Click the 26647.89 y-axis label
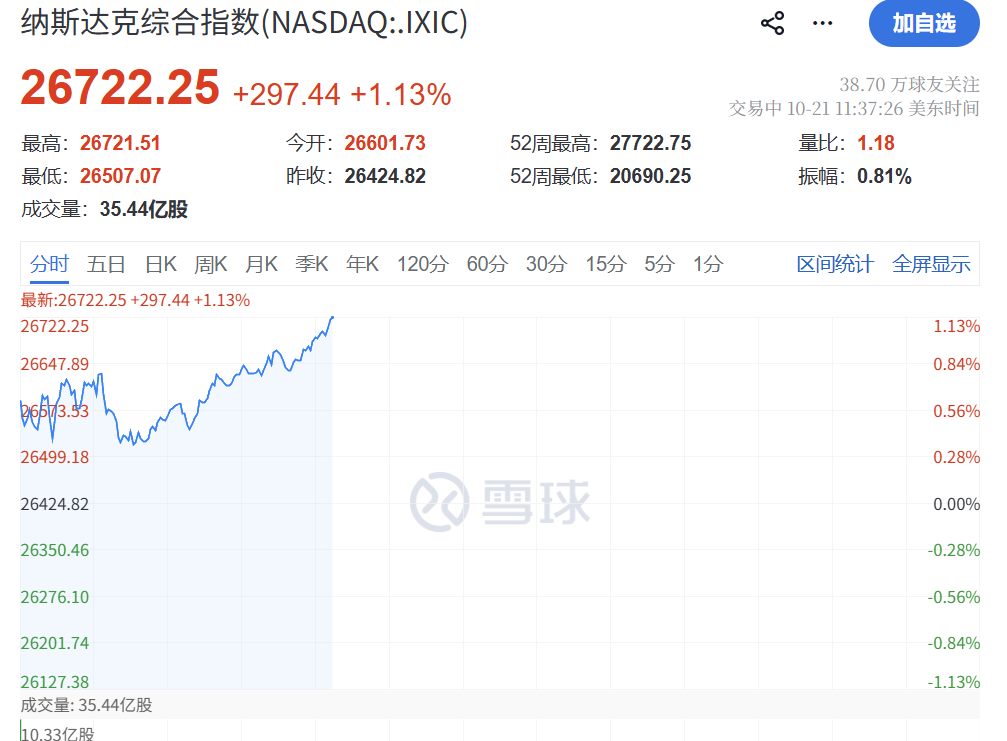The height and width of the screenshot is (741, 1007). click(55, 364)
